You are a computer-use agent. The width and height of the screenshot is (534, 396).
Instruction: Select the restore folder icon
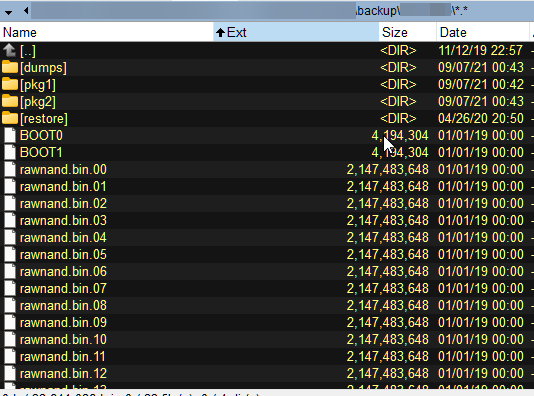pos(10,118)
